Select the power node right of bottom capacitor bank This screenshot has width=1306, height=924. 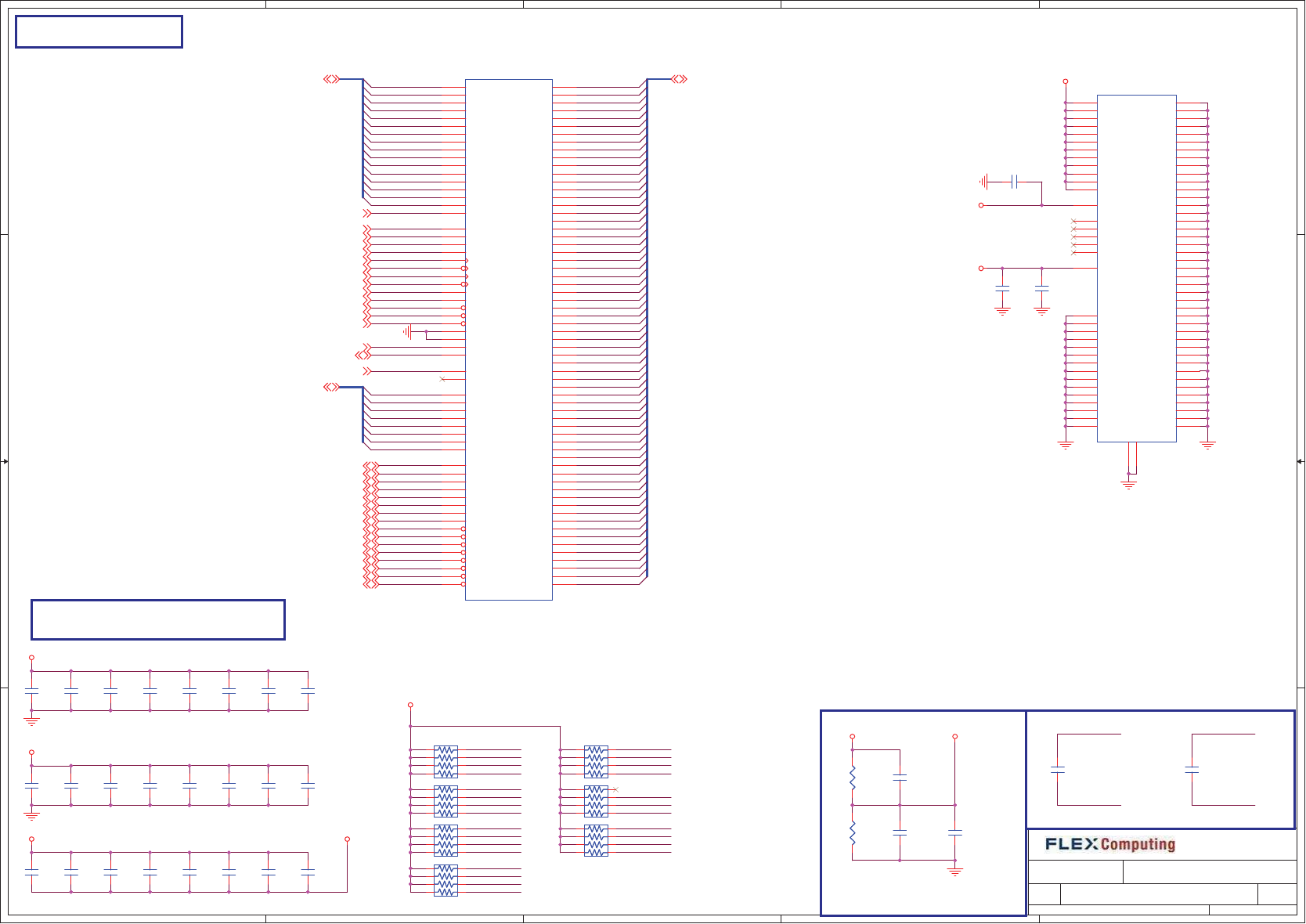click(348, 839)
